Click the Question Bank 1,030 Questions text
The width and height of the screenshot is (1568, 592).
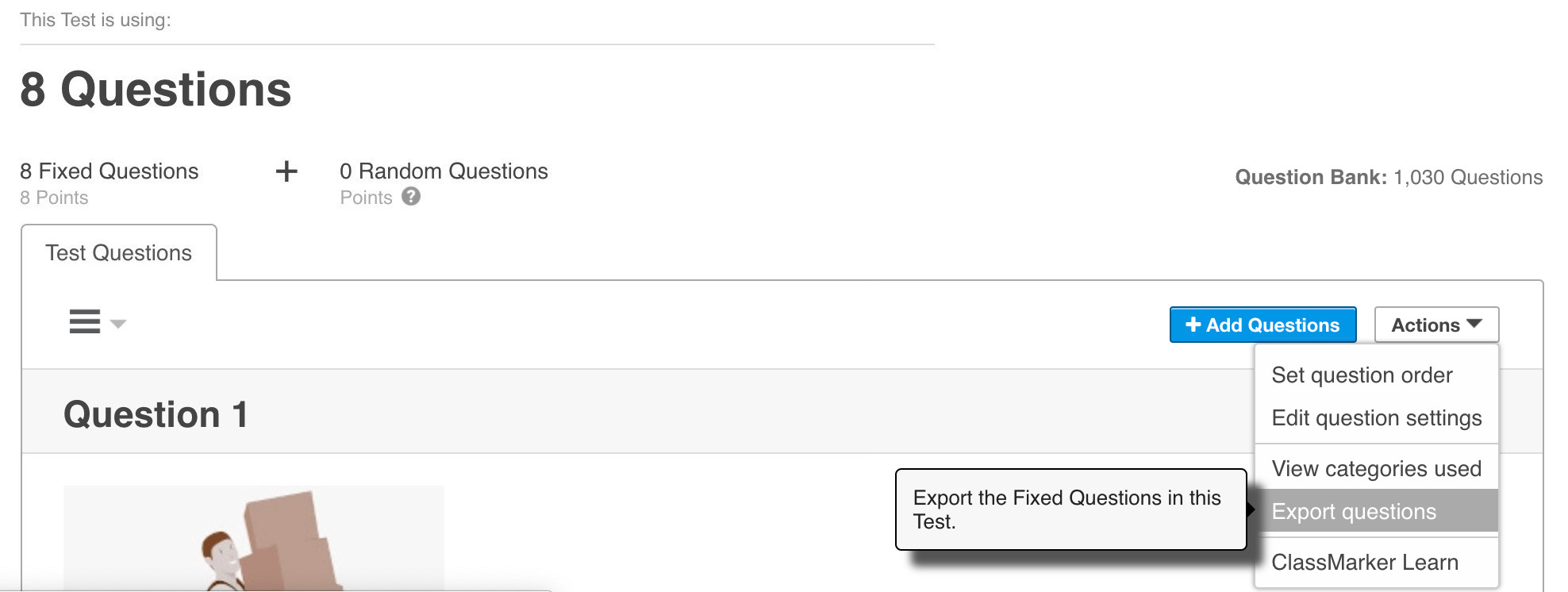pos(1389,177)
